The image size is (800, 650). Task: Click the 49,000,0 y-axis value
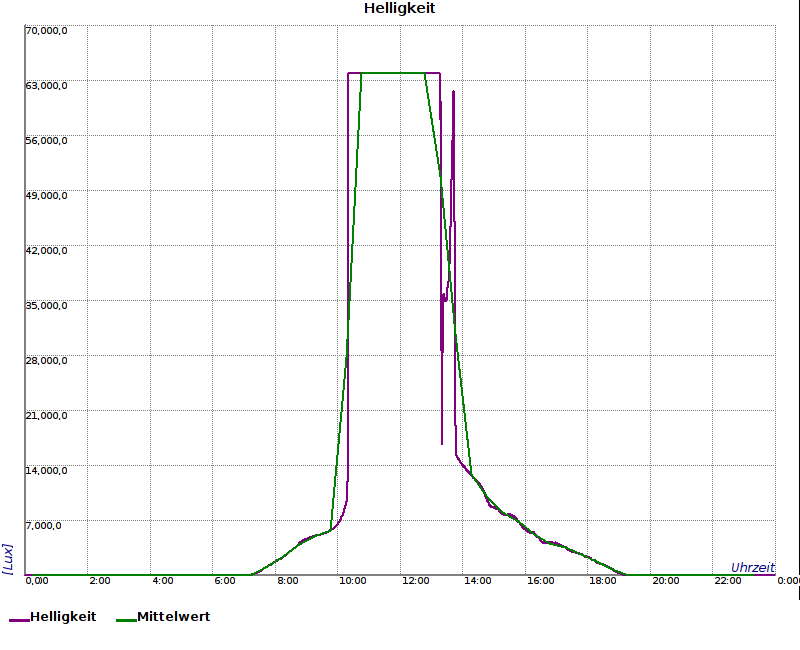[46, 196]
